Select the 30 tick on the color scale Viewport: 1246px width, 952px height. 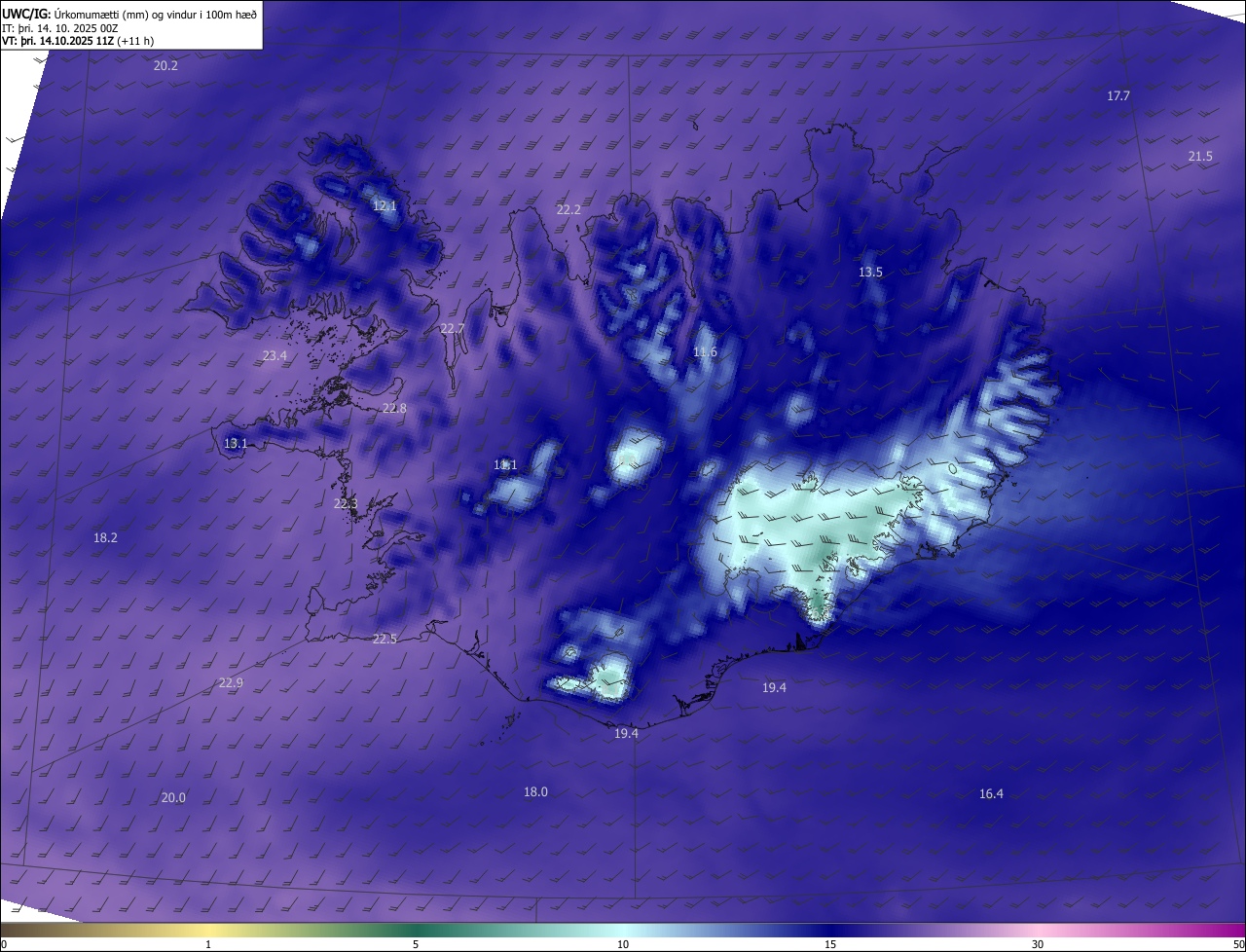[x=1038, y=944]
